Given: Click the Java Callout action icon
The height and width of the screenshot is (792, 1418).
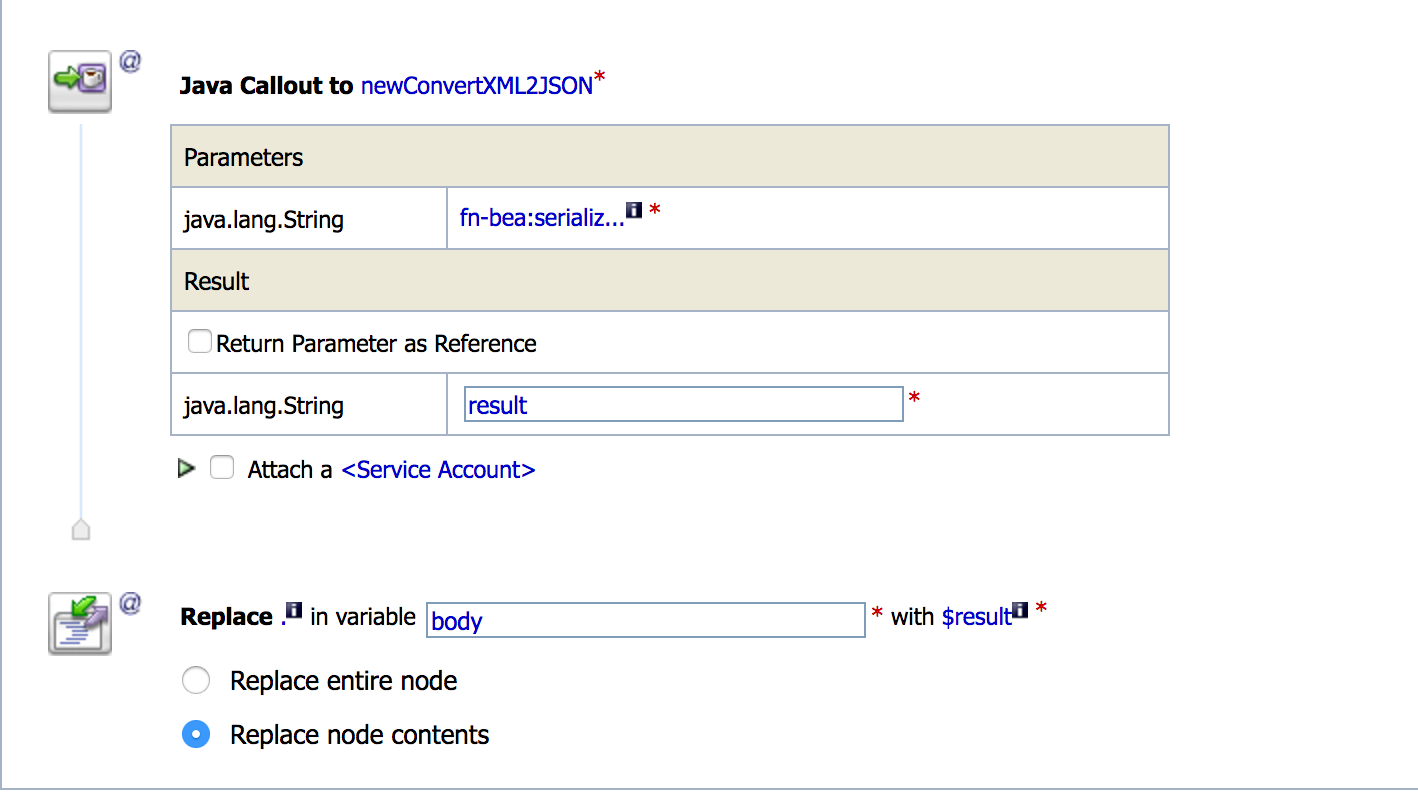Looking at the screenshot, I should pyautogui.click(x=79, y=80).
